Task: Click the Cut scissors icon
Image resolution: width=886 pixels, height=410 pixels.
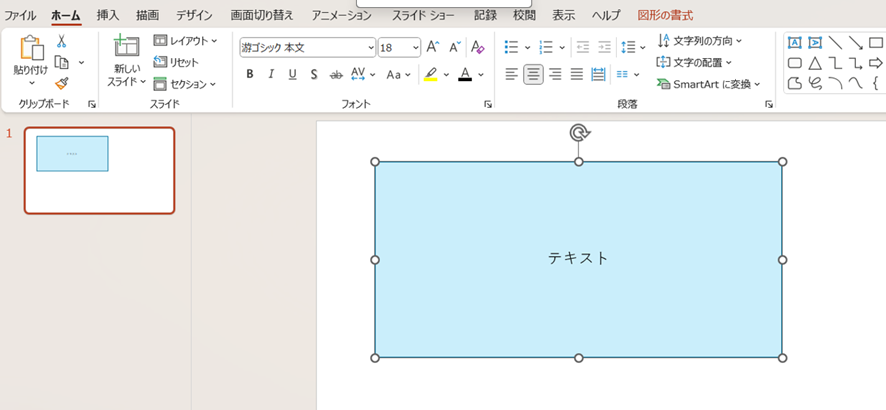Action: tap(61, 41)
